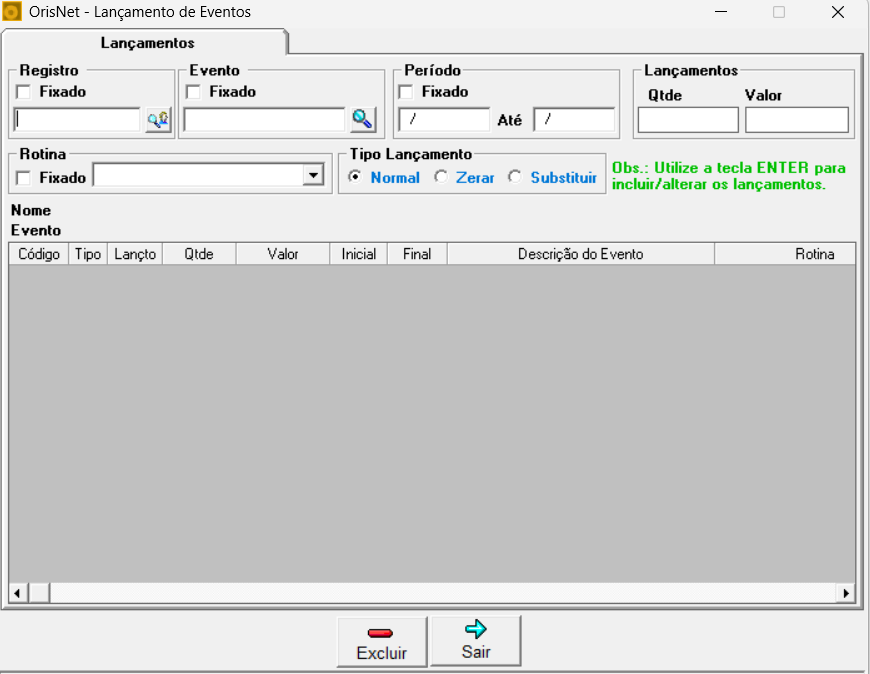Minimize the OrisNet window
Viewport: 870px width, 674px height.
(721, 12)
